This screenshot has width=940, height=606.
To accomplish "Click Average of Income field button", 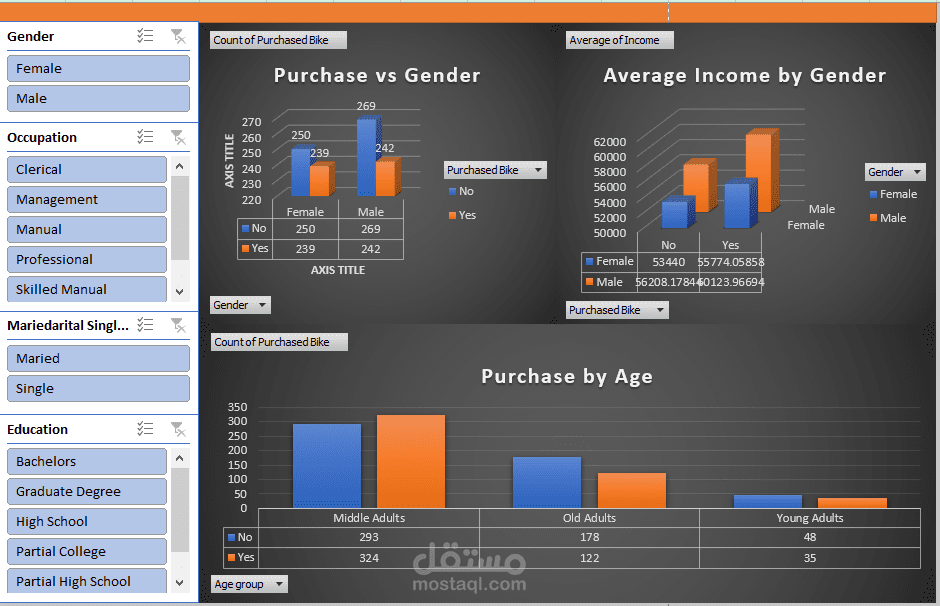I will 619,40.
